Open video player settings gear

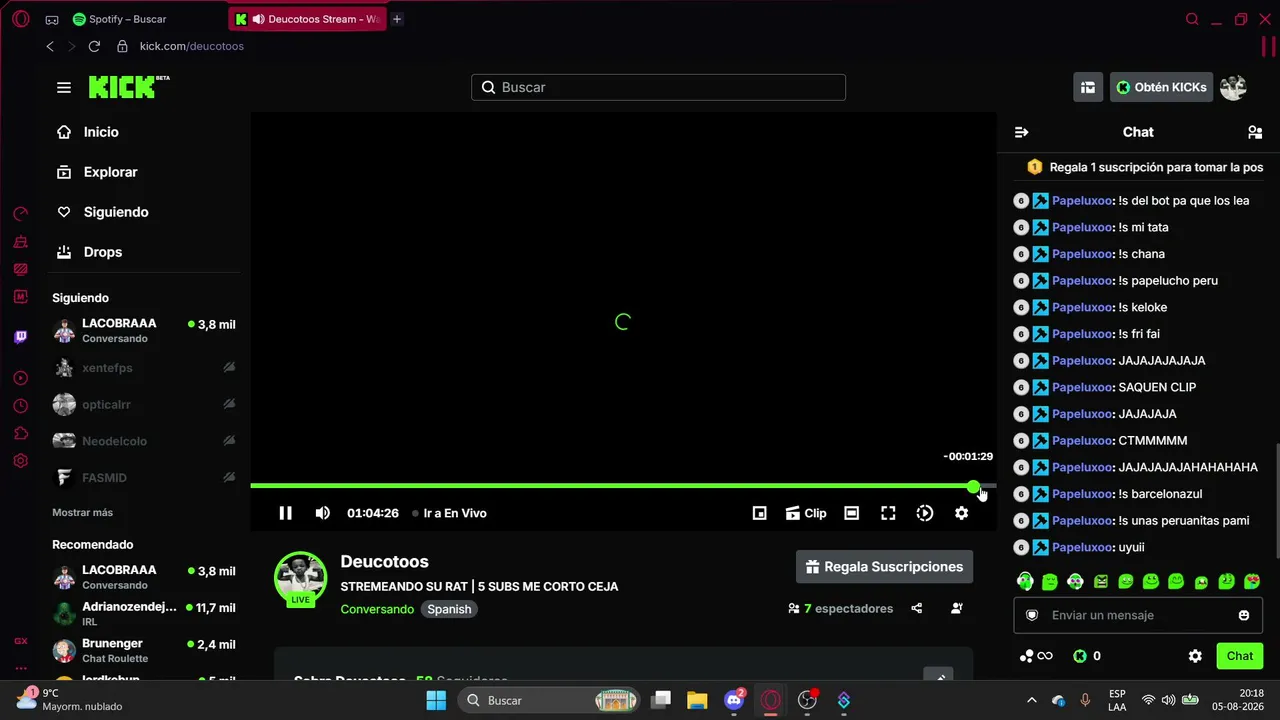[x=961, y=513]
